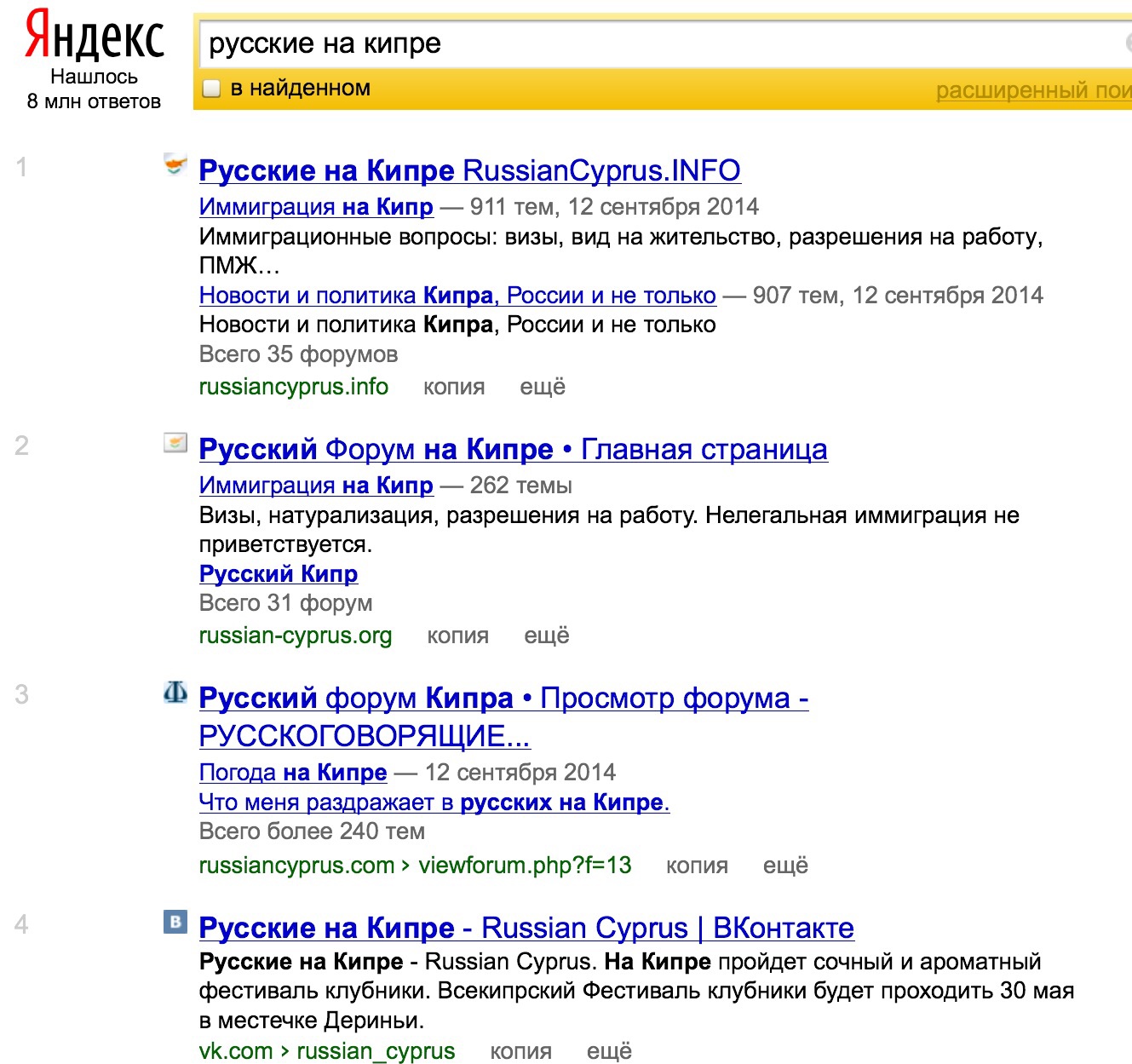Enable the 'в найденном' checkbox
Image resolution: width=1132 pixels, height=1064 pixels.
pyautogui.click(x=211, y=89)
